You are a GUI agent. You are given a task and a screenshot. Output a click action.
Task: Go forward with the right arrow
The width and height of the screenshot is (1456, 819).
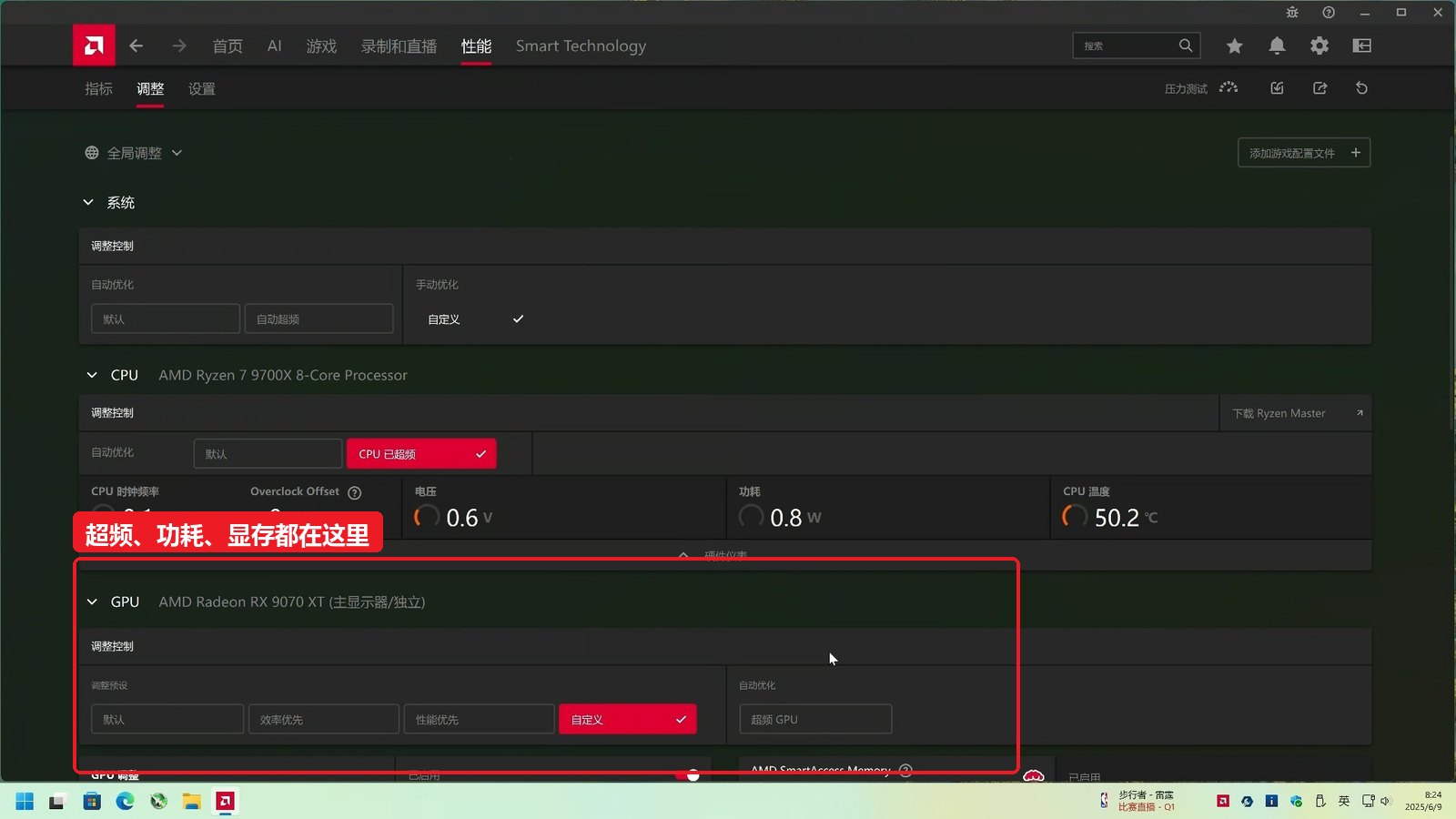[x=179, y=45]
